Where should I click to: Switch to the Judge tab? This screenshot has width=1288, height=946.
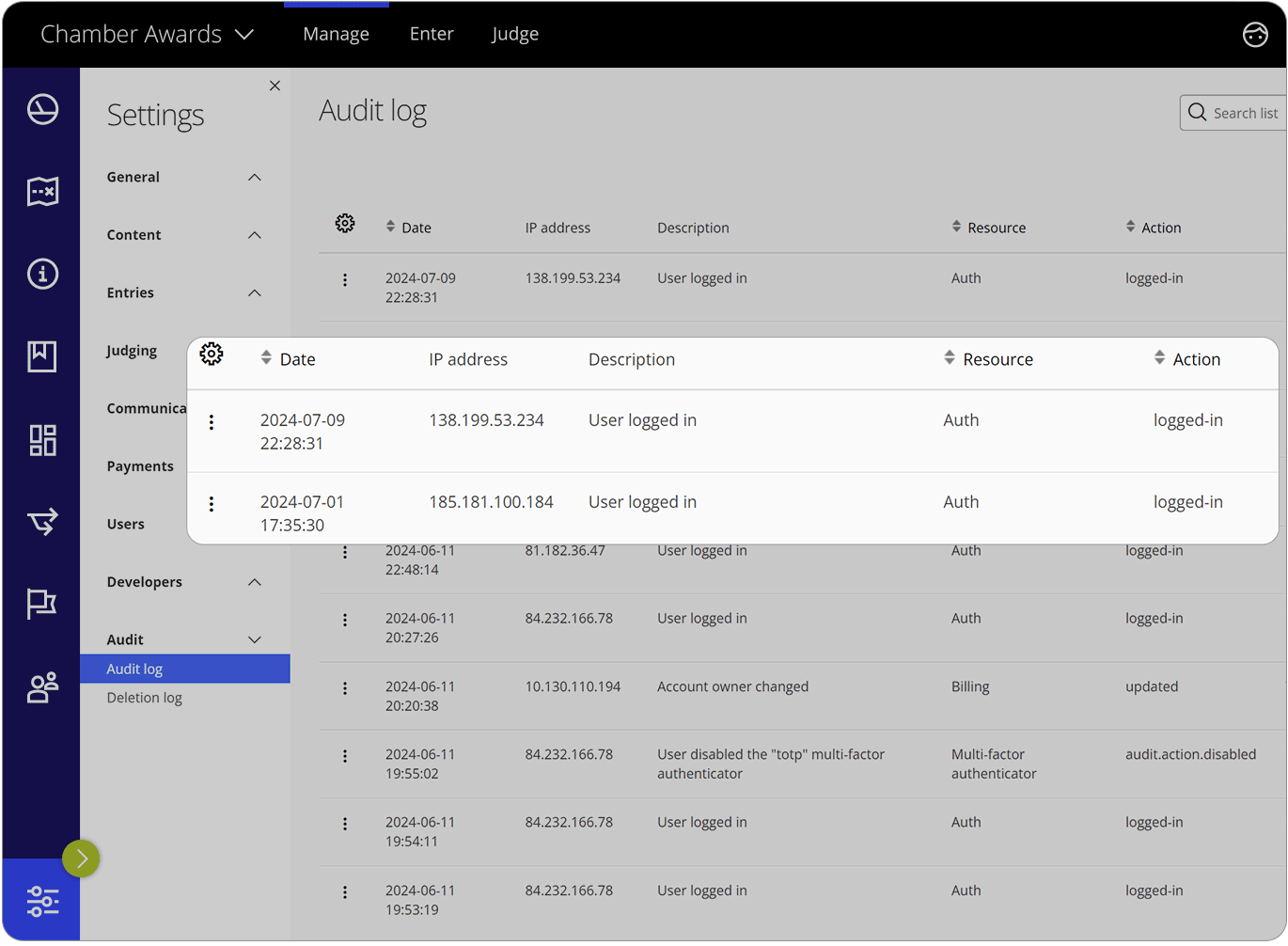click(515, 35)
